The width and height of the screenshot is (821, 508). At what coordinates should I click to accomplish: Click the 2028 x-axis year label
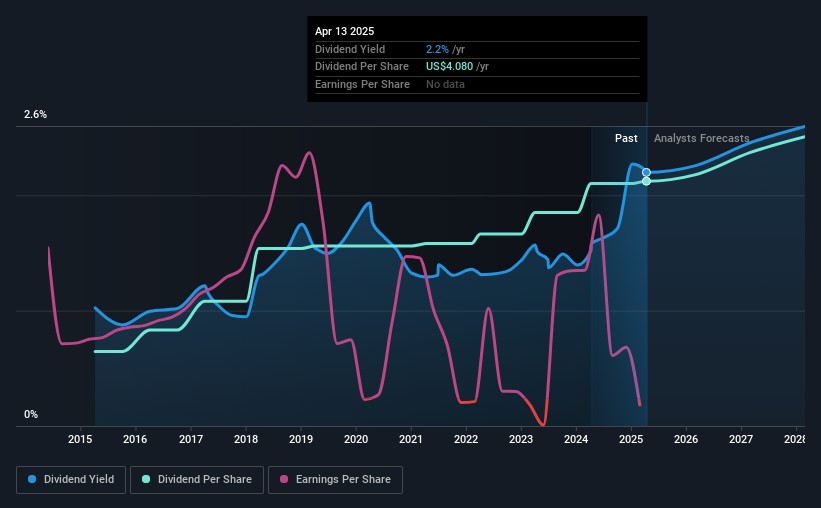[796, 440]
